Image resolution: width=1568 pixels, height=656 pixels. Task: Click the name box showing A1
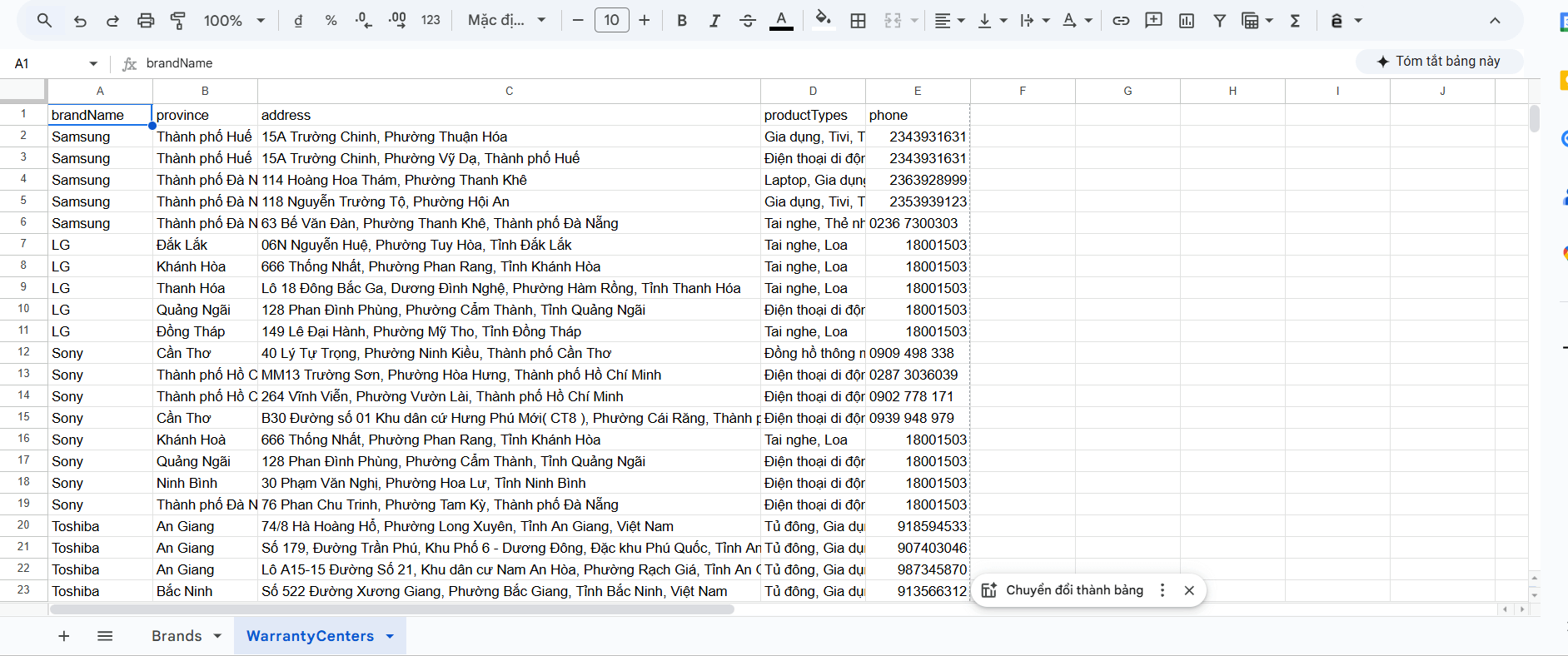point(50,63)
